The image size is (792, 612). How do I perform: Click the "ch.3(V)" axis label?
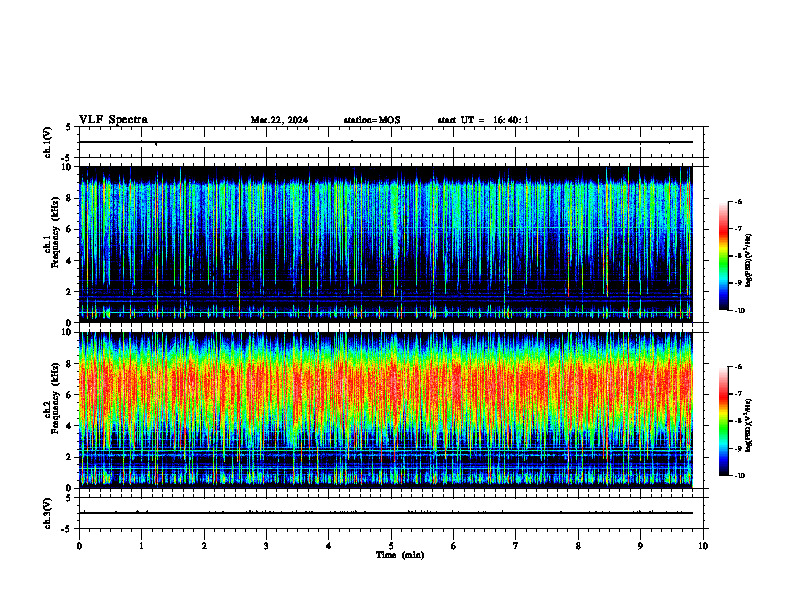pos(48,513)
